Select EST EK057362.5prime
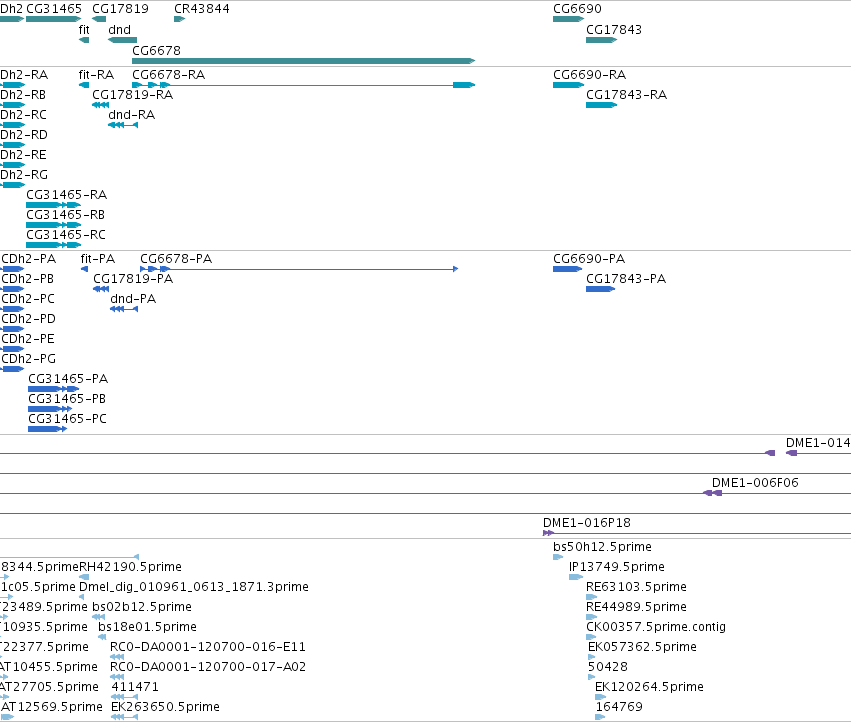Screen dimensions: 851x722 coord(592,657)
